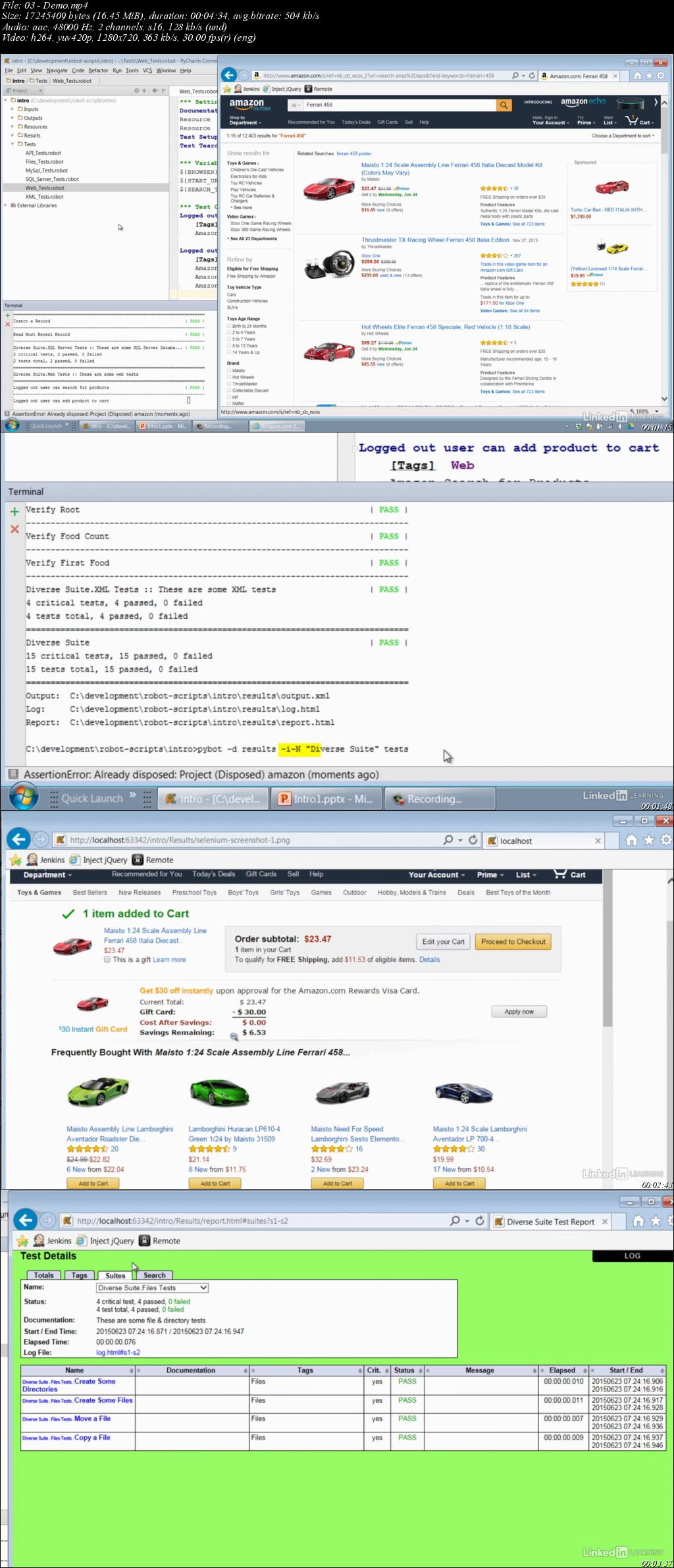674x1568 pixels.
Task: Expand the Resources folder in PyCharm tree
Action: [x=13, y=126]
